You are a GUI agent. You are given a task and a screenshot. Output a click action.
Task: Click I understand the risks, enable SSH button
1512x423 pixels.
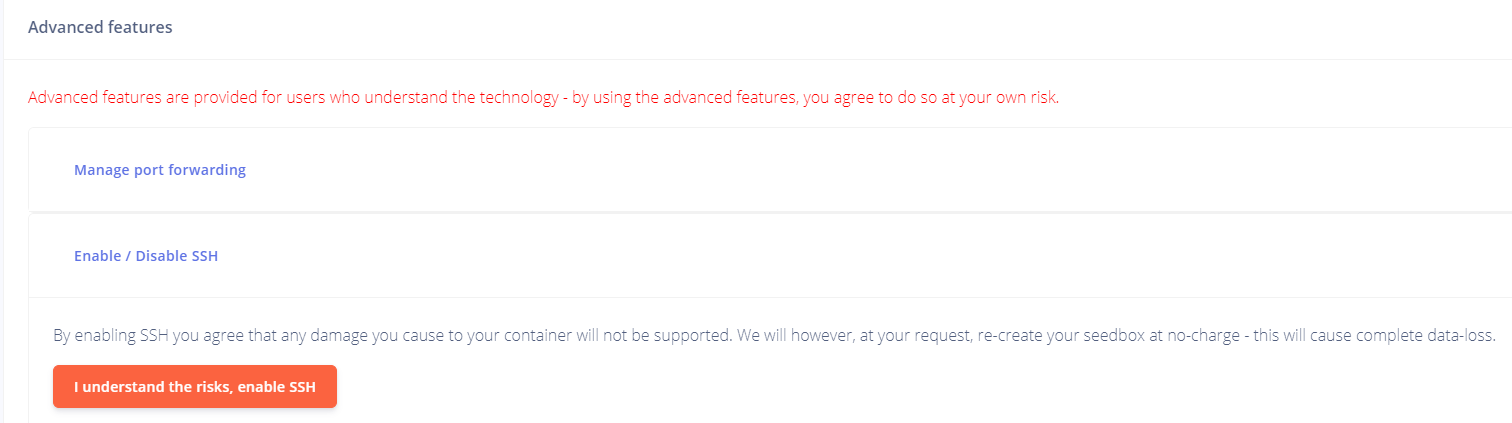pos(195,387)
